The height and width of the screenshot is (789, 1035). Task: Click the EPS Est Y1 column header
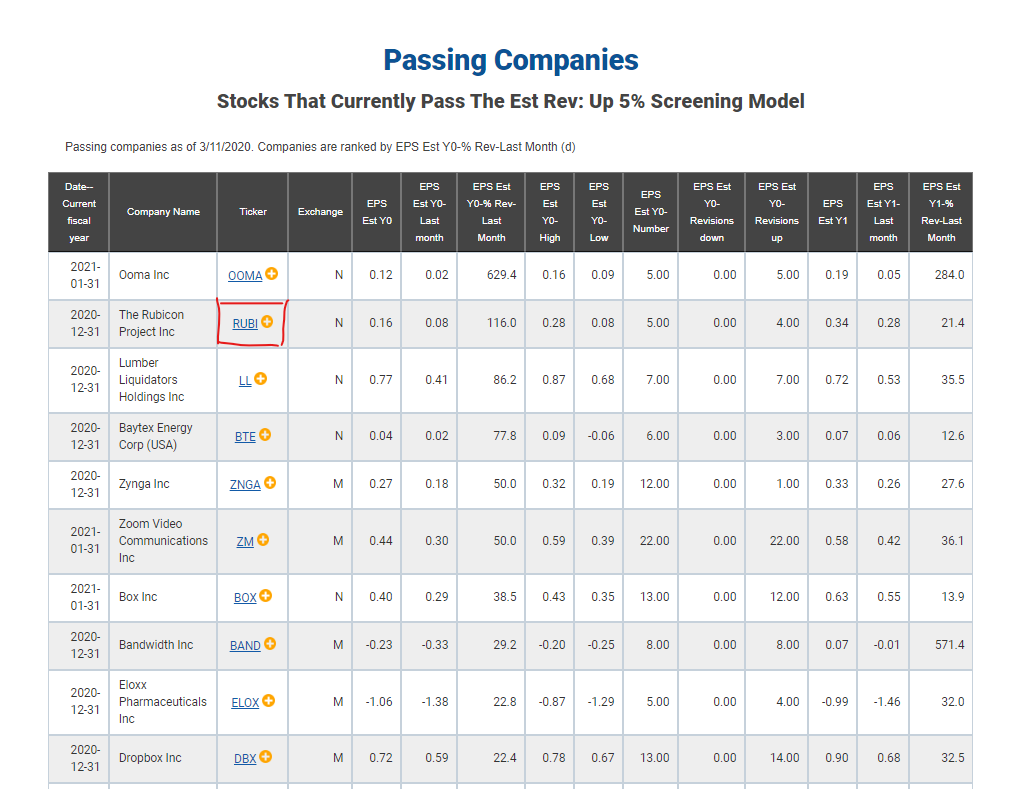[832, 212]
